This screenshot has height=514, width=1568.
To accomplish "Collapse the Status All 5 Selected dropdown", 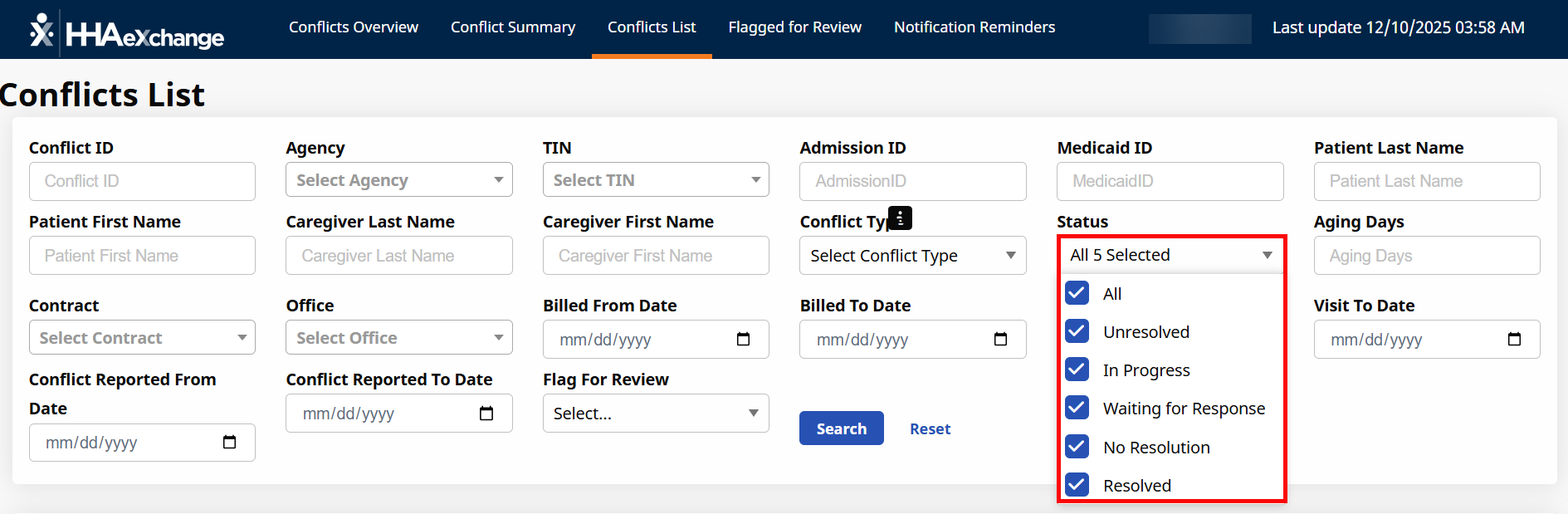I will point(1170,255).
